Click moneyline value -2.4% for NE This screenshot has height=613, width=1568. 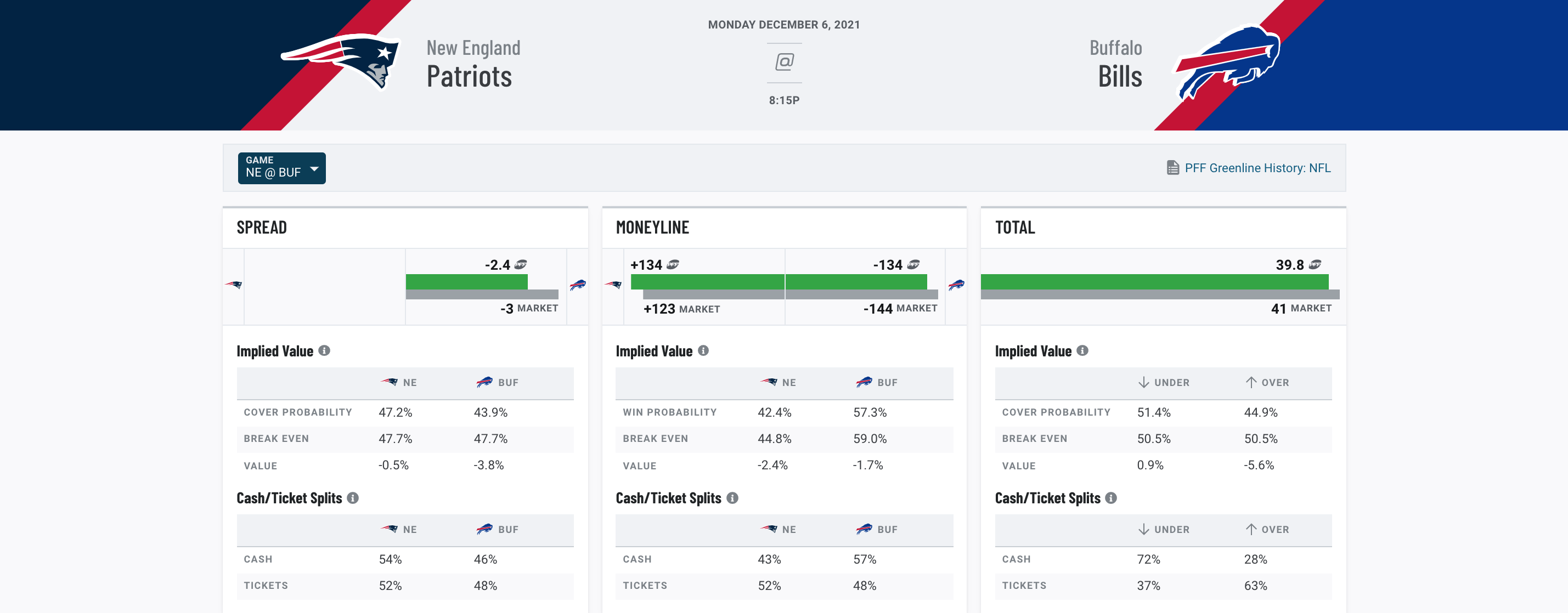[x=772, y=465]
